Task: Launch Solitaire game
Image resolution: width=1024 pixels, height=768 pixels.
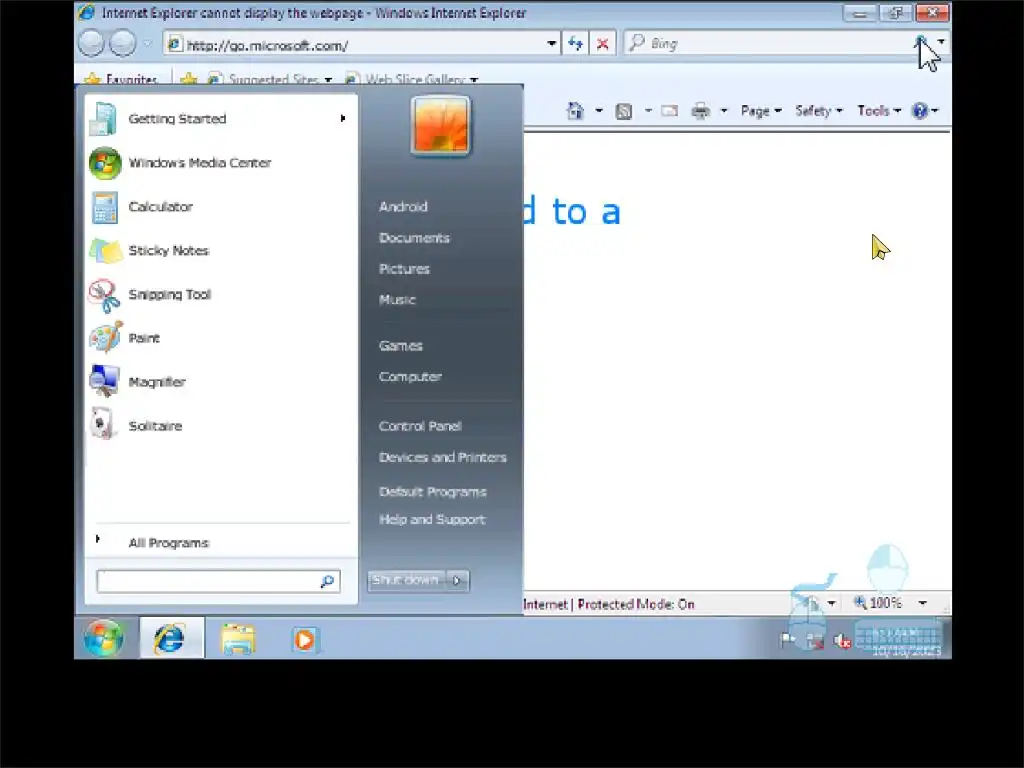Action: coord(221,425)
